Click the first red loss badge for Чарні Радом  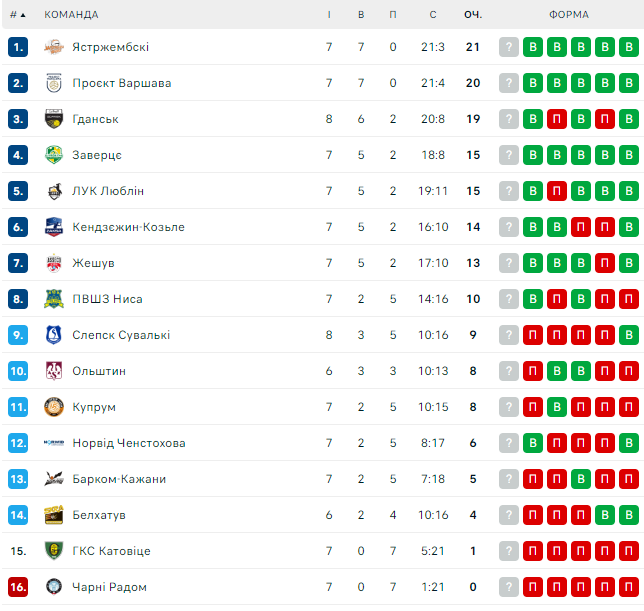[x=533, y=587]
